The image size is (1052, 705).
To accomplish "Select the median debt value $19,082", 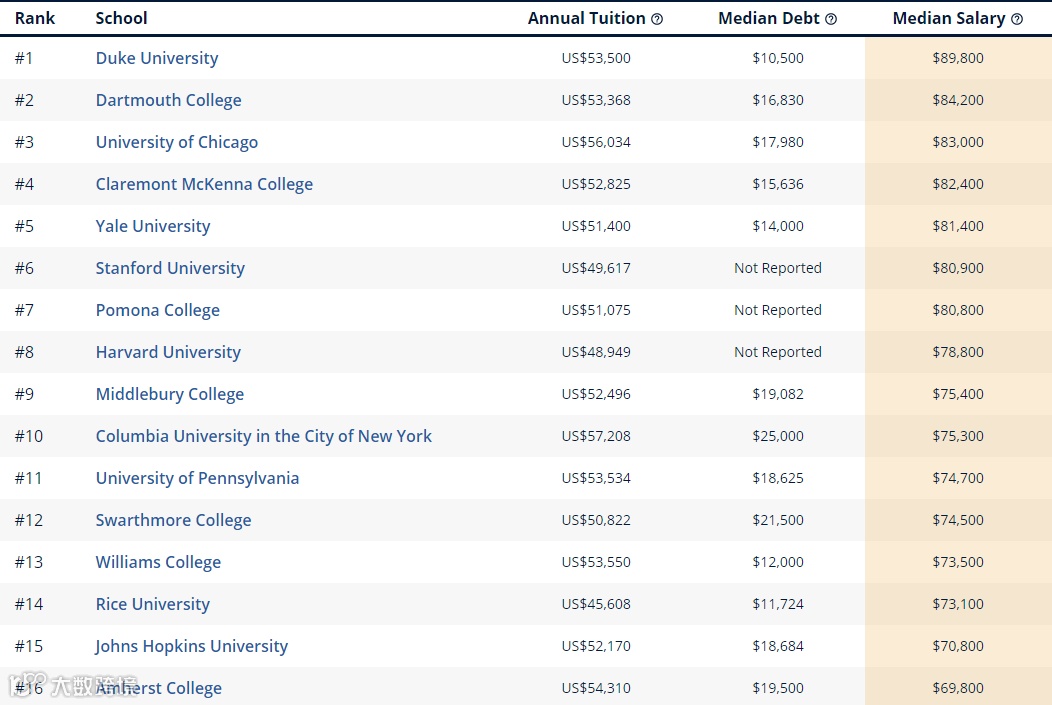I will [778, 394].
